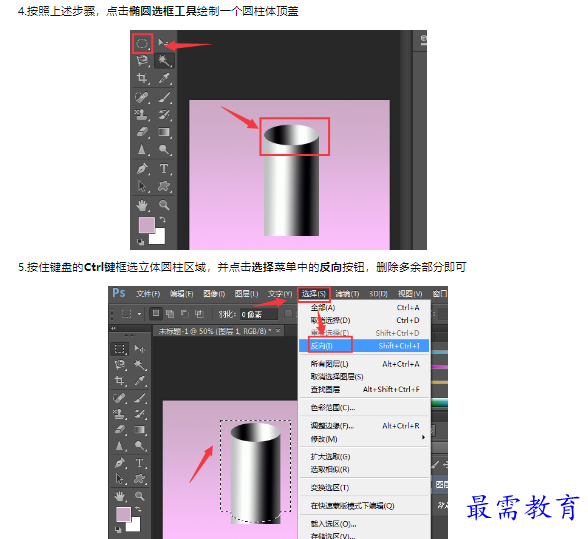
Task: Choose the Gradient tool in upper screenshot
Action: pos(164,132)
